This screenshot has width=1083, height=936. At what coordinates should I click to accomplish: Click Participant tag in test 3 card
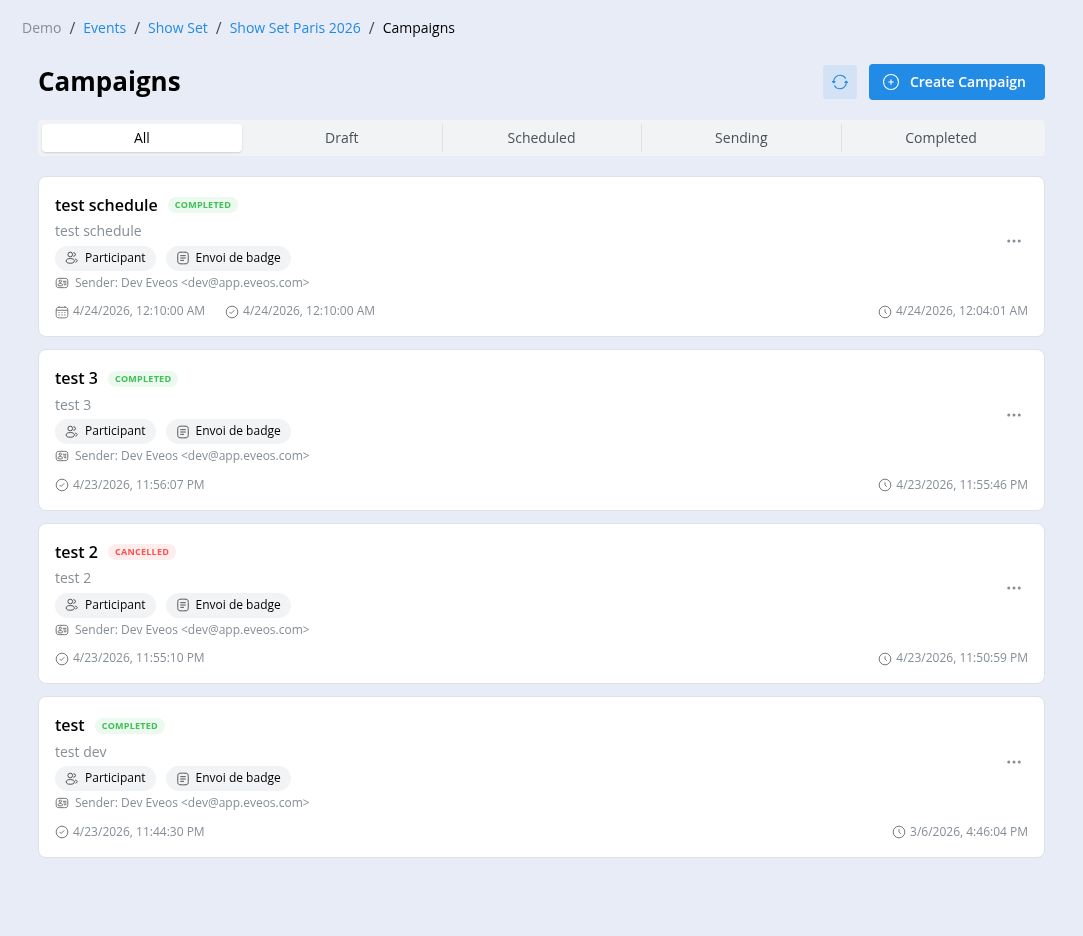[106, 431]
